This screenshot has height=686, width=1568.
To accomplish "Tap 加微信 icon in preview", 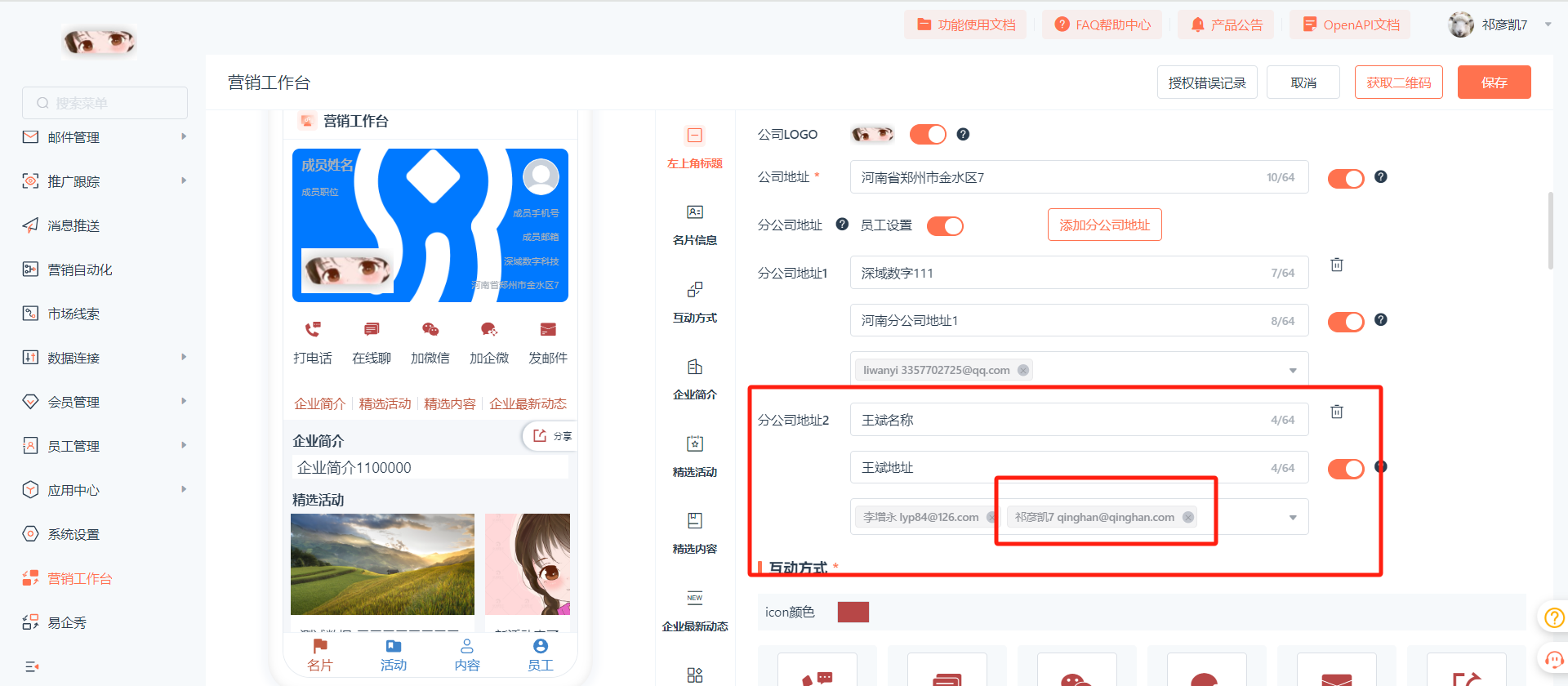I will pos(430,329).
